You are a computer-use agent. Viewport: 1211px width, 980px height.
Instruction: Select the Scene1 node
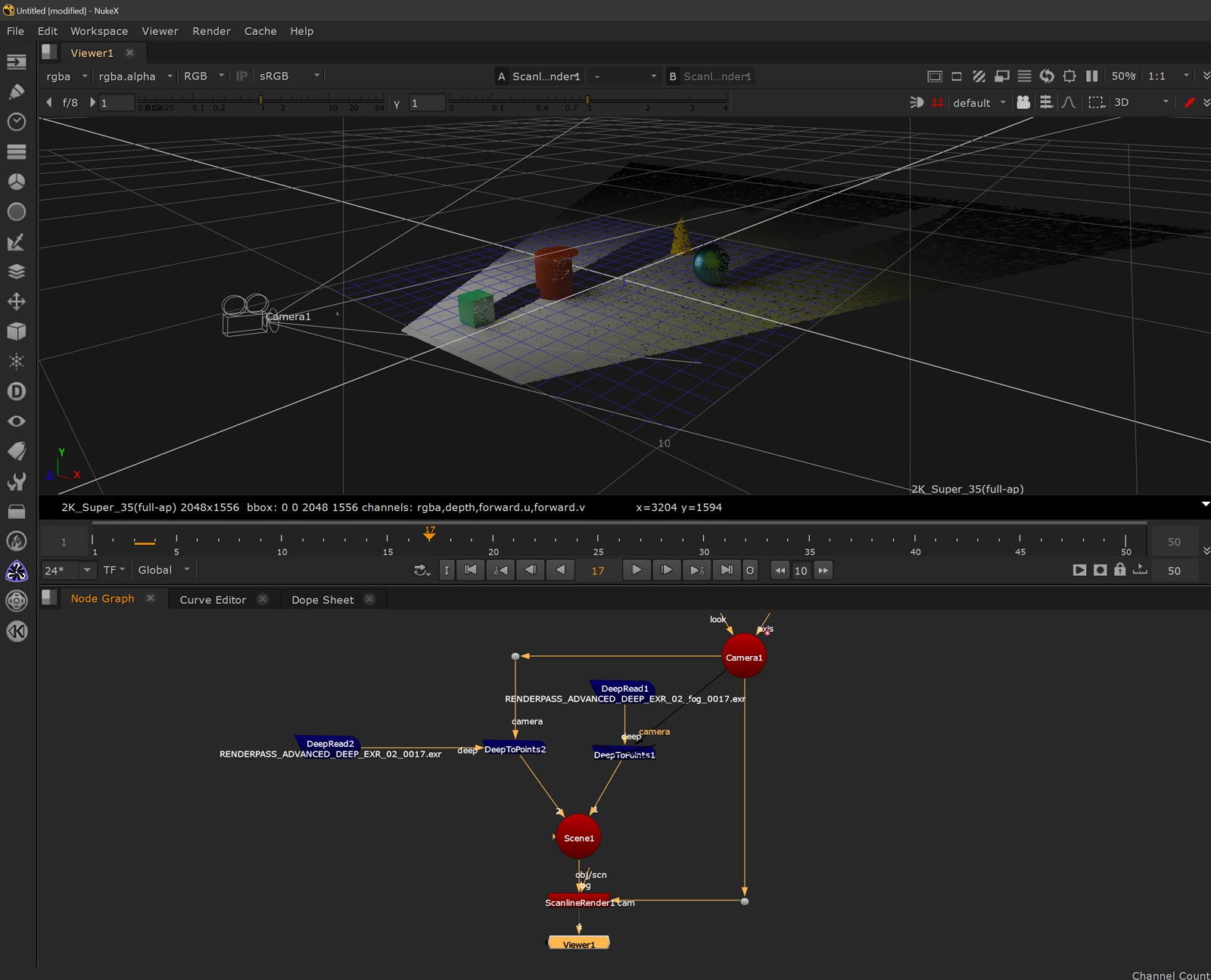pos(578,837)
